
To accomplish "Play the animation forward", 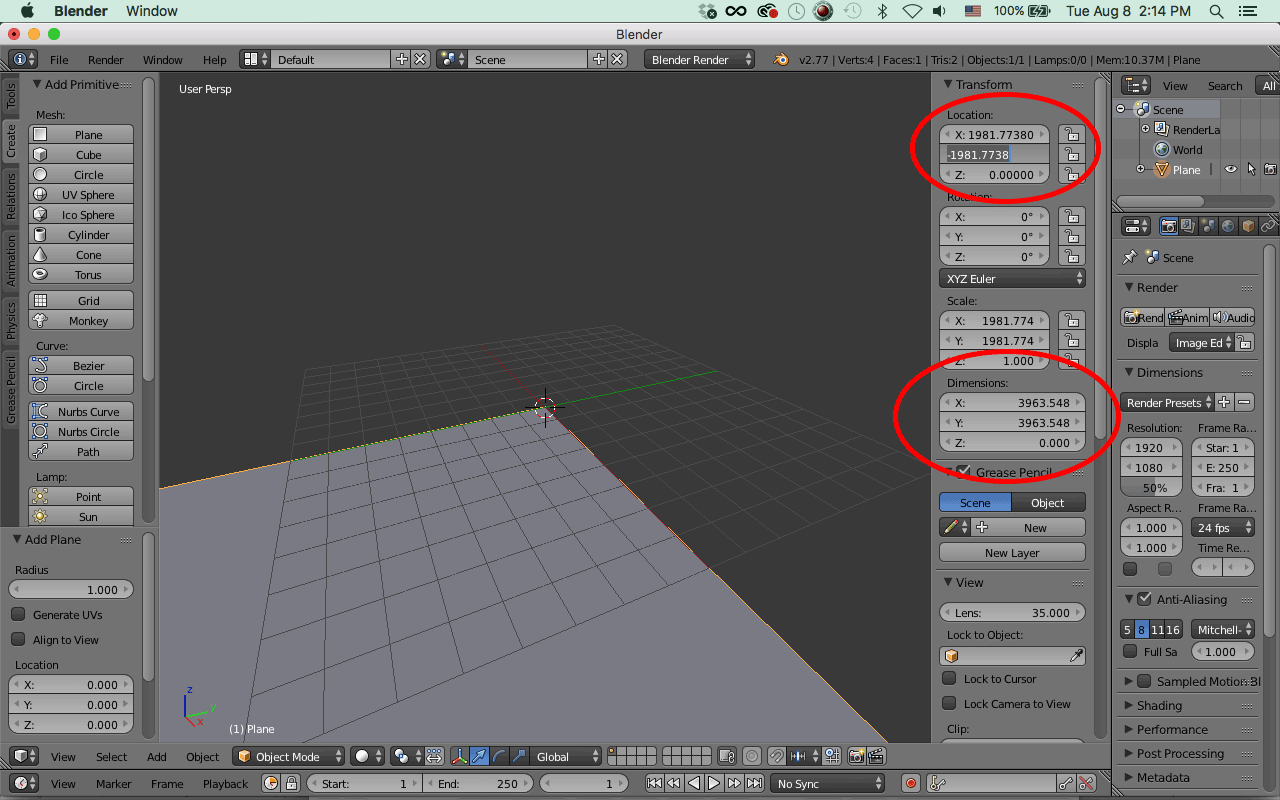I will tap(714, 784).
